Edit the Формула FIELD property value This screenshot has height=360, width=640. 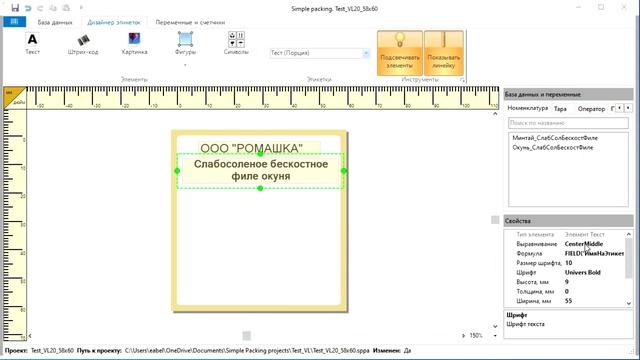click(x=594, y=253)
